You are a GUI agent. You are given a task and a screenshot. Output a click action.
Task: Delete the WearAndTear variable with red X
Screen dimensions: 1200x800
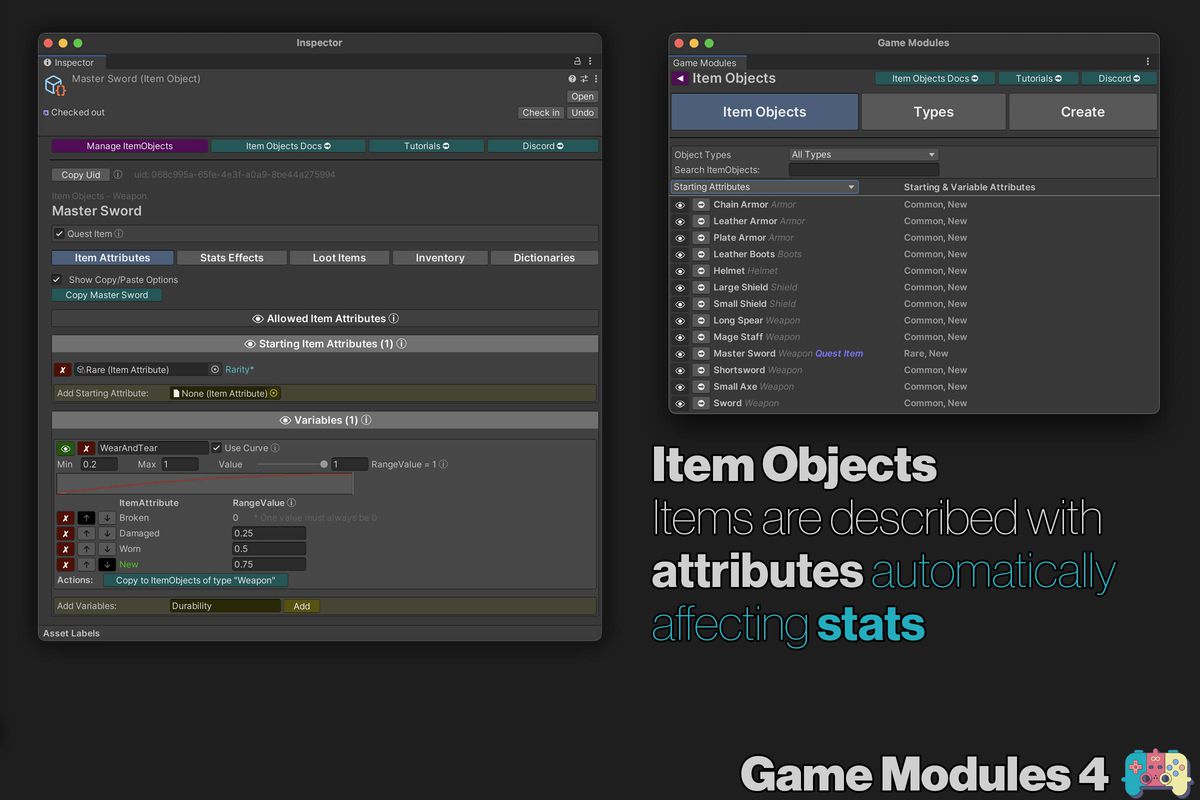point(87,449)
